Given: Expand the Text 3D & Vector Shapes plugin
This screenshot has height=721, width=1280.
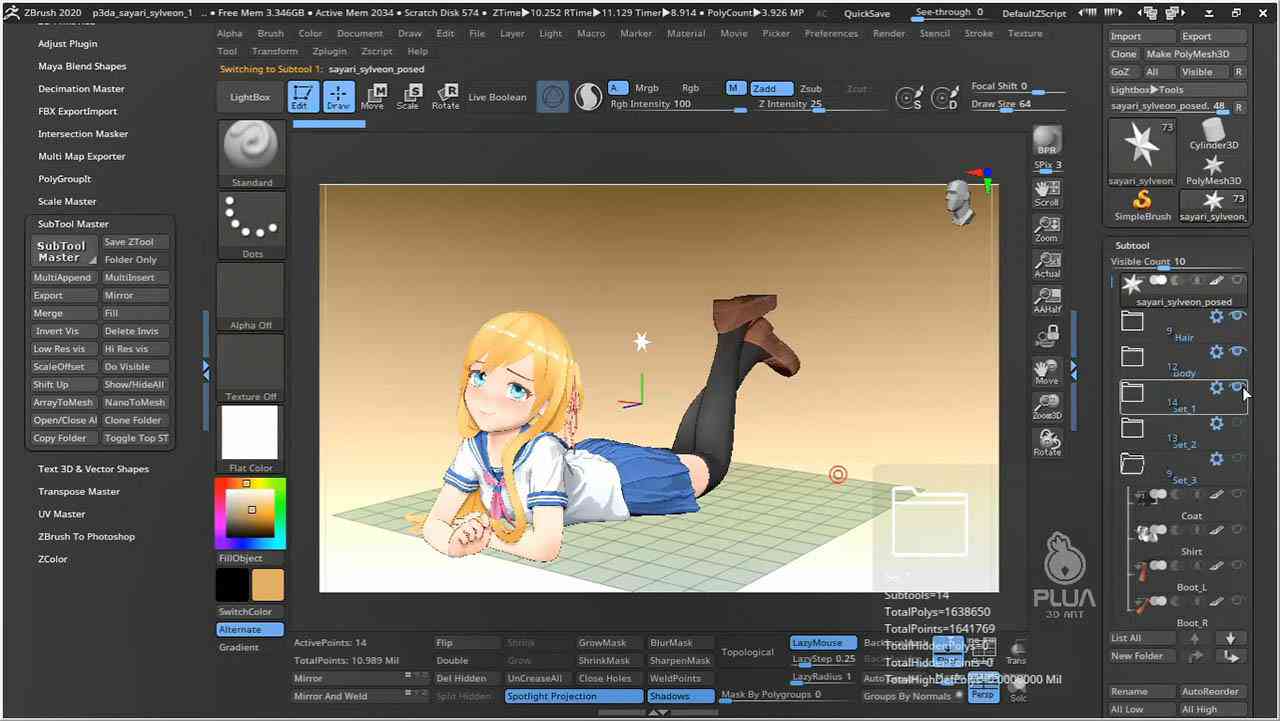Looking at the screenshot, I should point(93,469).
